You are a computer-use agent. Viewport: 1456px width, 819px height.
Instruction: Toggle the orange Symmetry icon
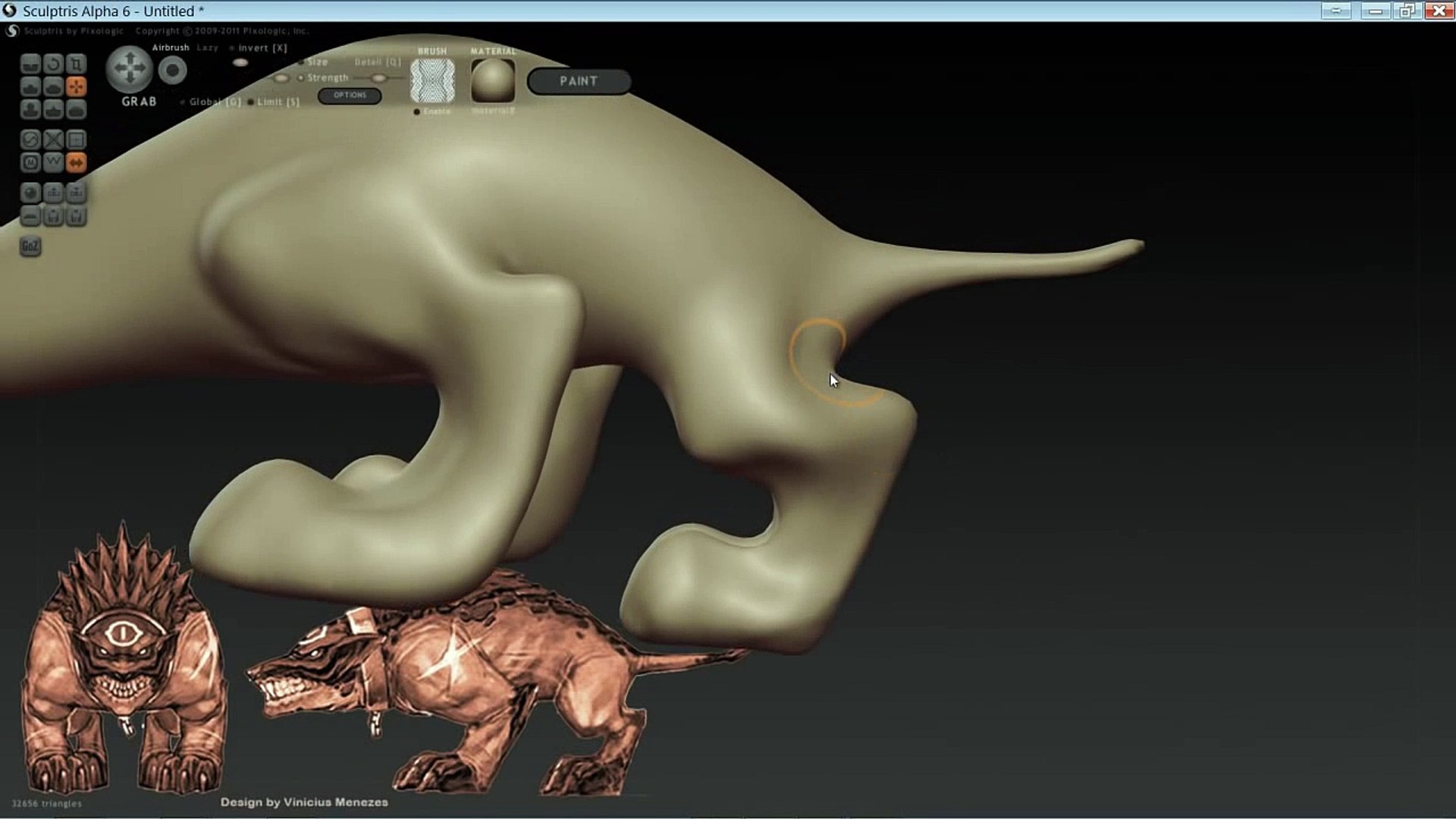(x=76, y=162)
